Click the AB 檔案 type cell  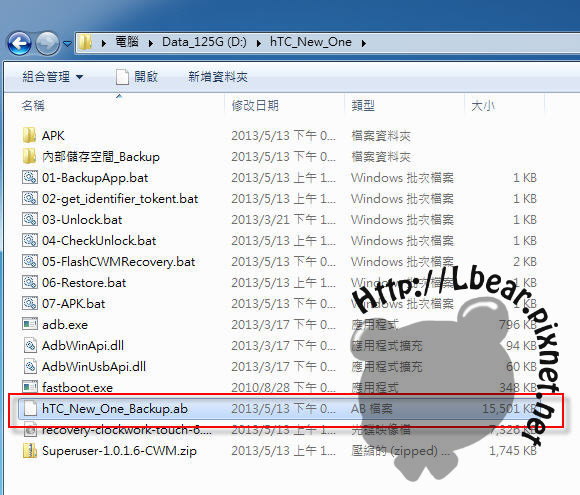(x=371, y=409)
